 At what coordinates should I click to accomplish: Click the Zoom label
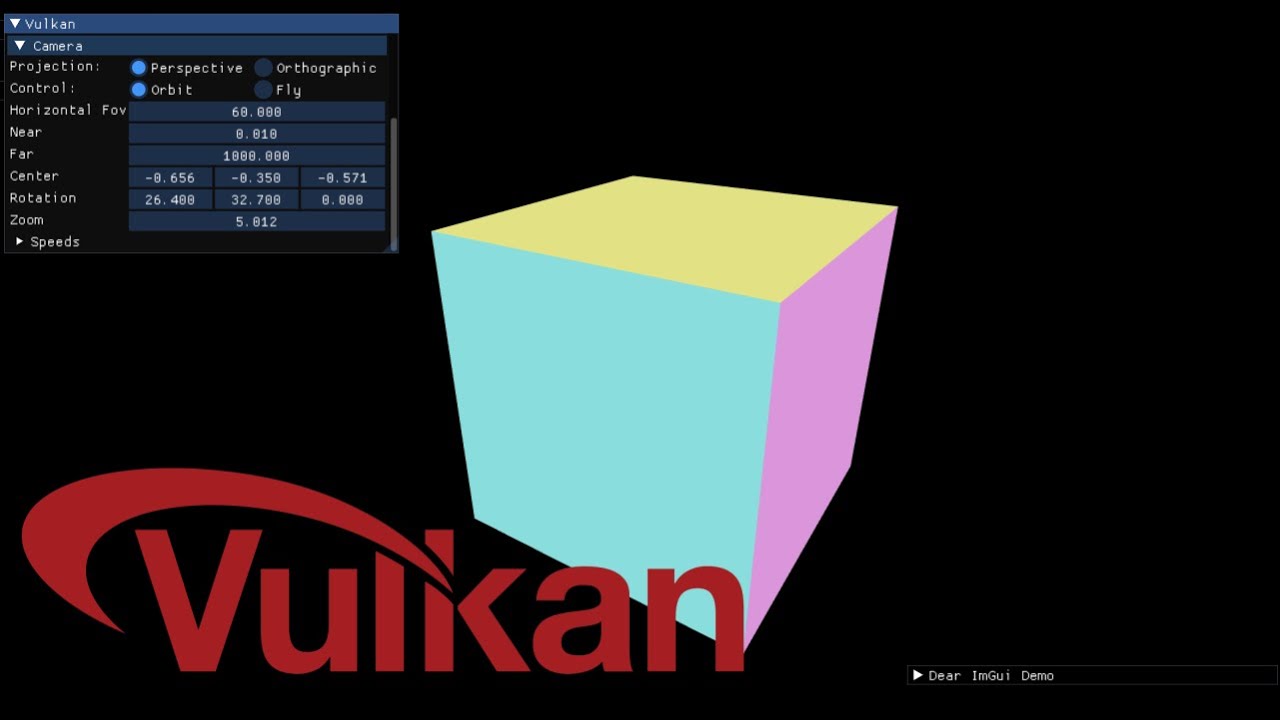(27, 220)
